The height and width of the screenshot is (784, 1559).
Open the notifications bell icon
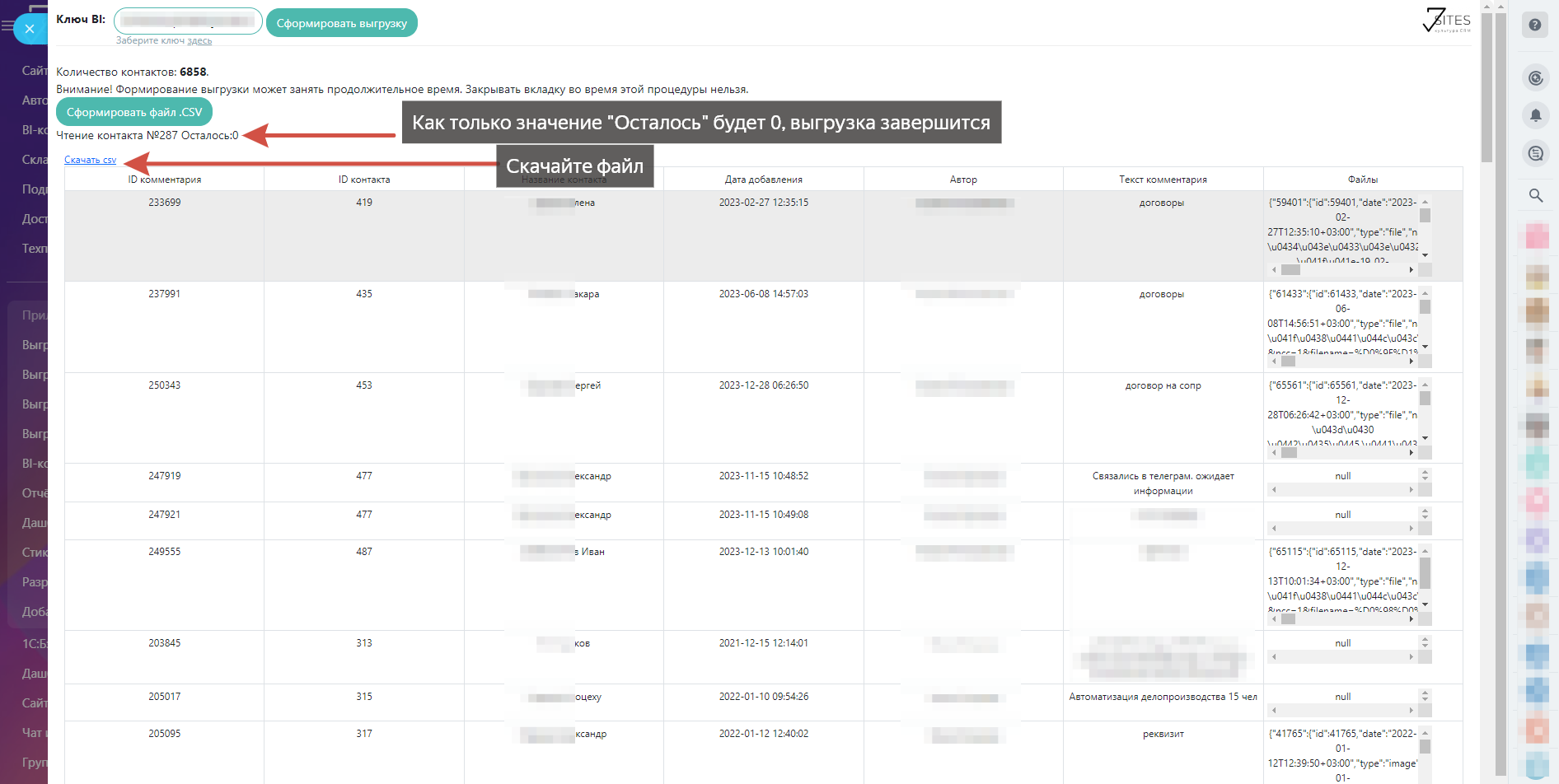pos(1535,115)
